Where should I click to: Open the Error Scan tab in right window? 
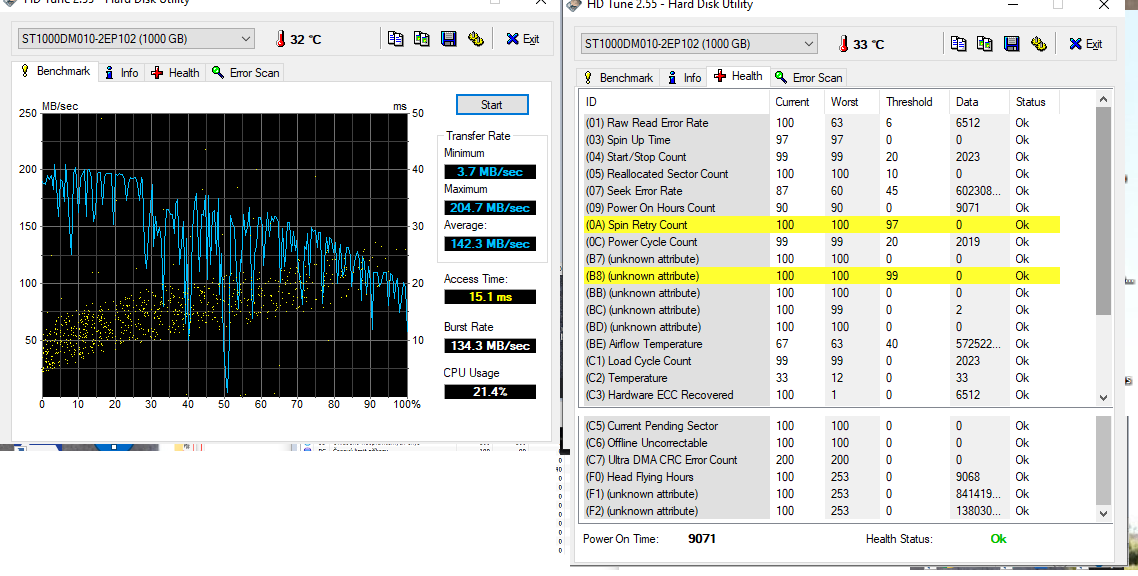pos(809,78)
